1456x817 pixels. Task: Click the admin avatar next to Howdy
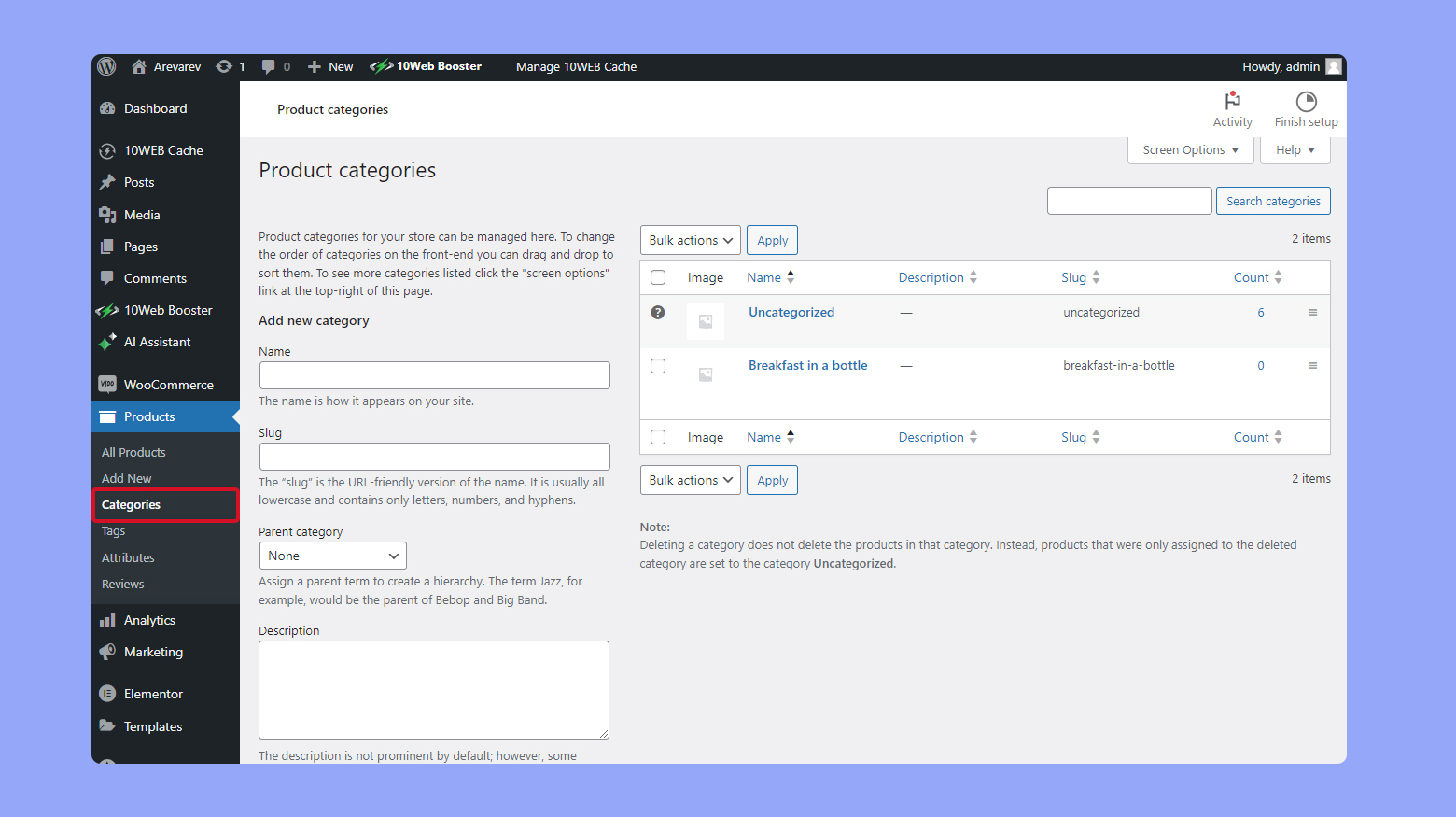[1334, 66]
